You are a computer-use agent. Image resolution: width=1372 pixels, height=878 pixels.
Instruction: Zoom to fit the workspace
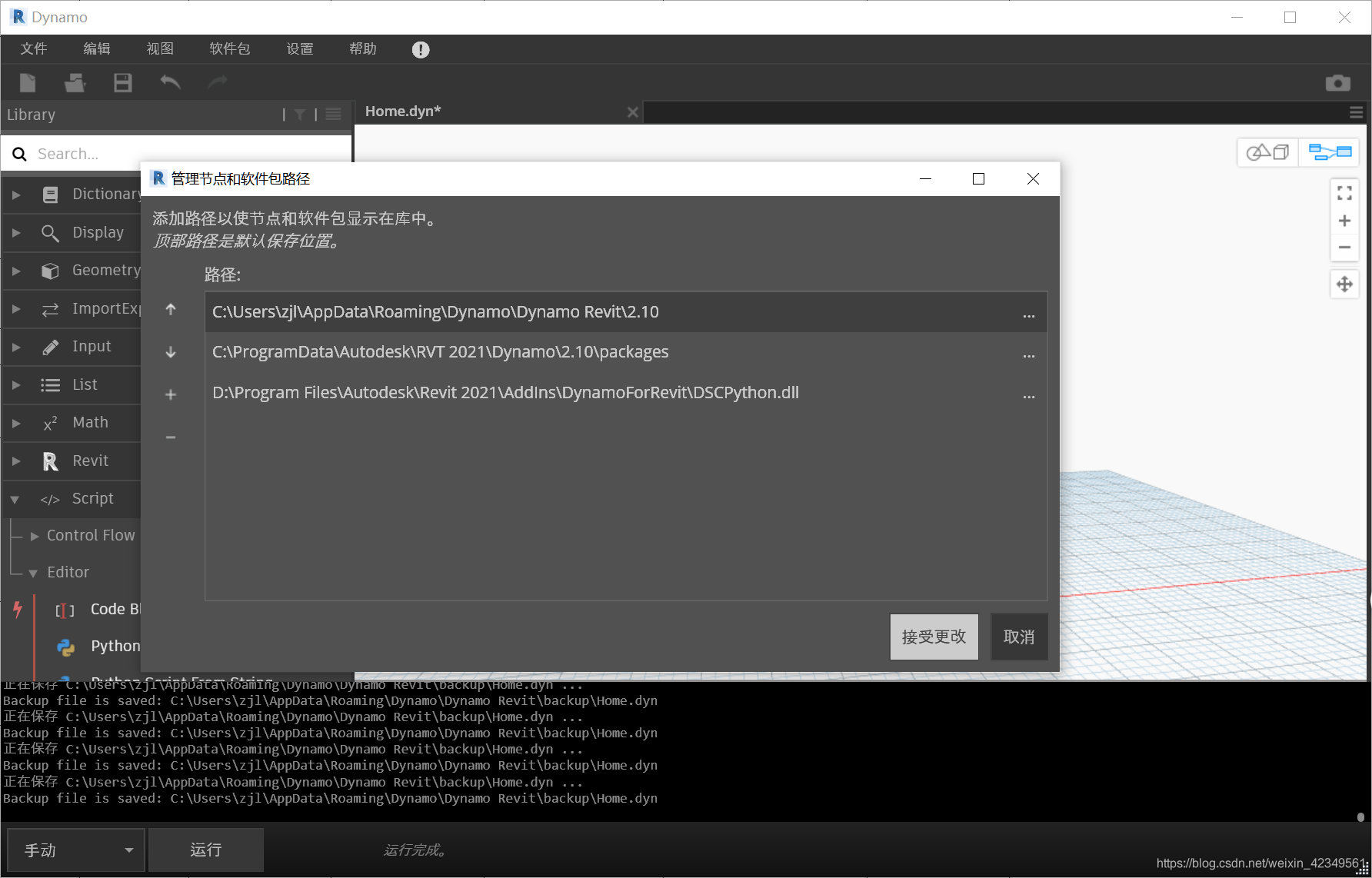coord(1344,193)
